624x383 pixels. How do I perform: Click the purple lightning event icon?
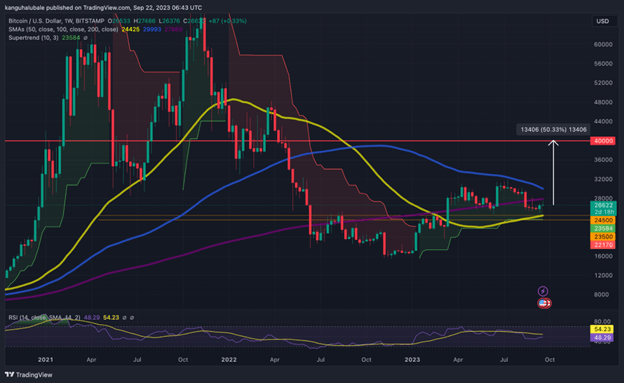click(543, 291)
